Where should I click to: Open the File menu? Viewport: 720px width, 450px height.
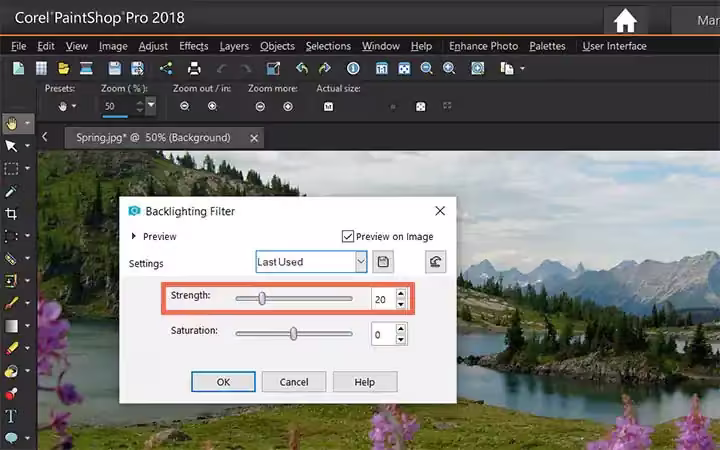(18, 46)
